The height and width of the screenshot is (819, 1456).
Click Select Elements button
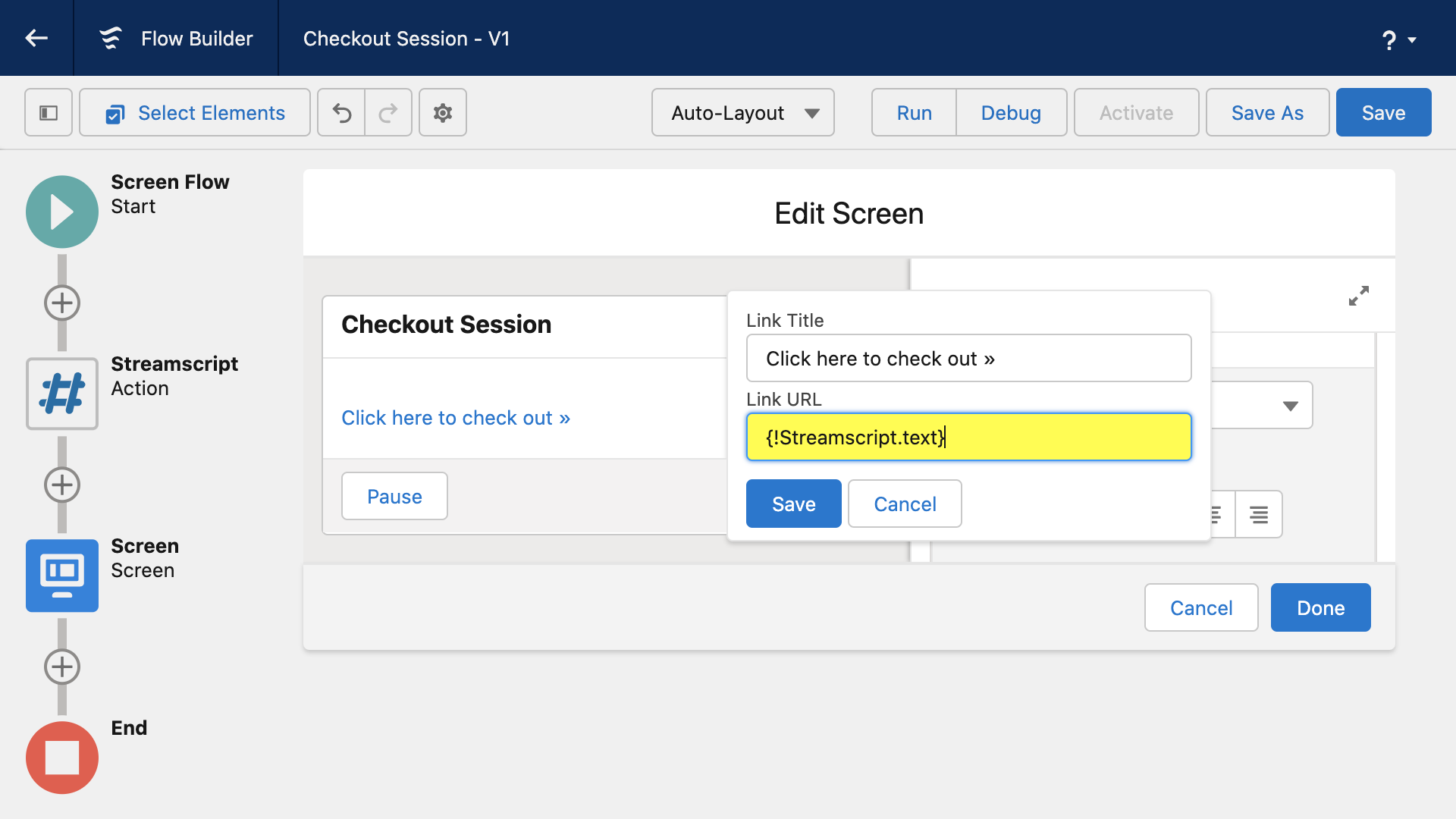(x=195, y=112)
